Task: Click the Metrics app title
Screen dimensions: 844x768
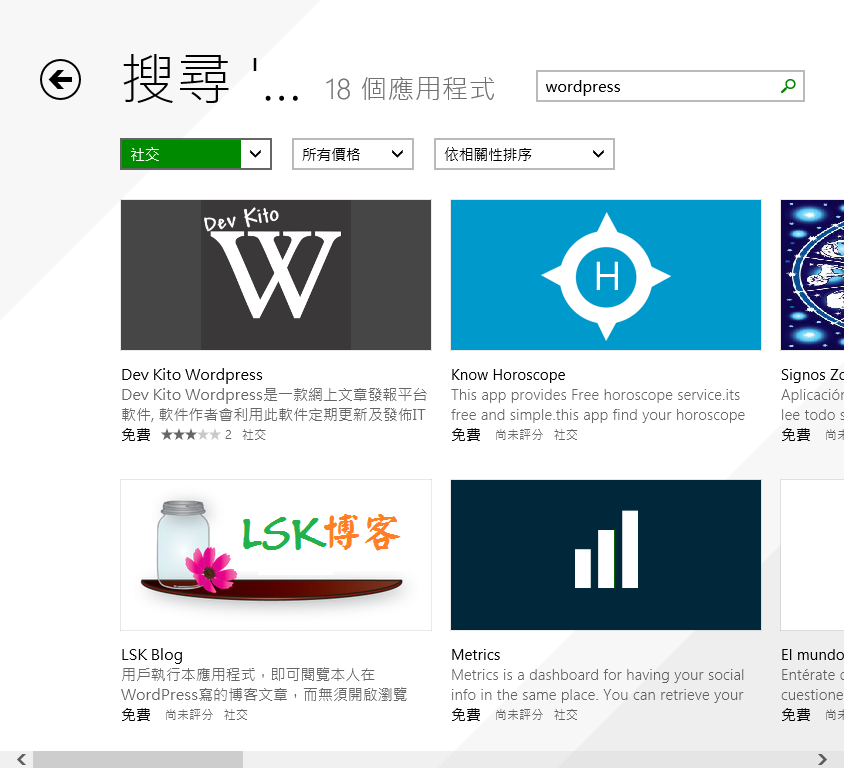Action: pos(476,655)
